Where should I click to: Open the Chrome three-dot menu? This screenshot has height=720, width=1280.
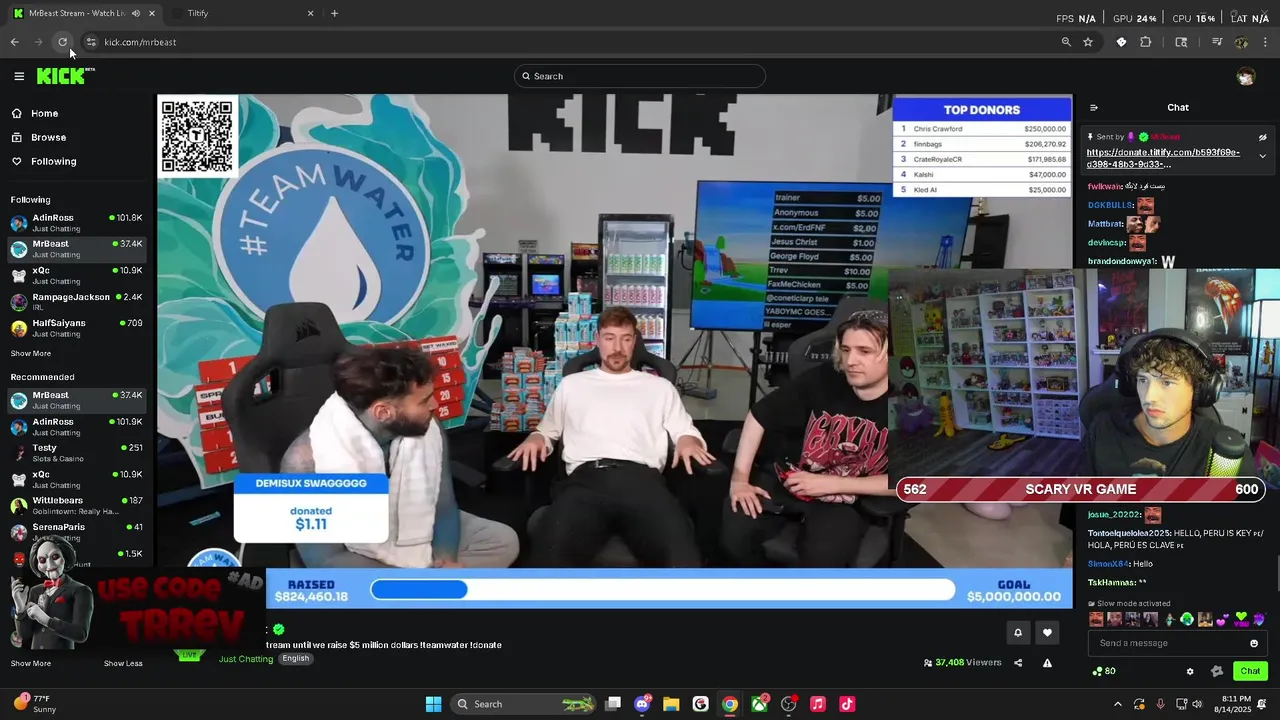(x=1266, y=42)
